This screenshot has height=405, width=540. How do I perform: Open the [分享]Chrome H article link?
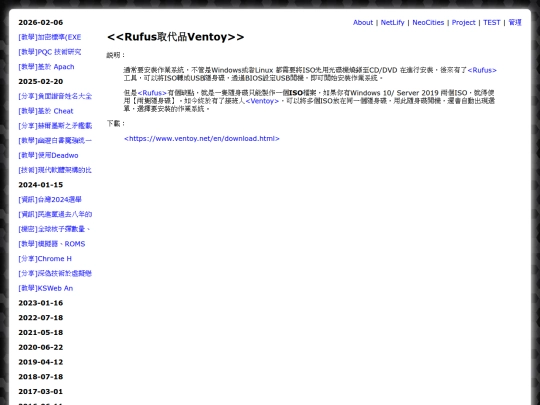click(x=45, y=259)
